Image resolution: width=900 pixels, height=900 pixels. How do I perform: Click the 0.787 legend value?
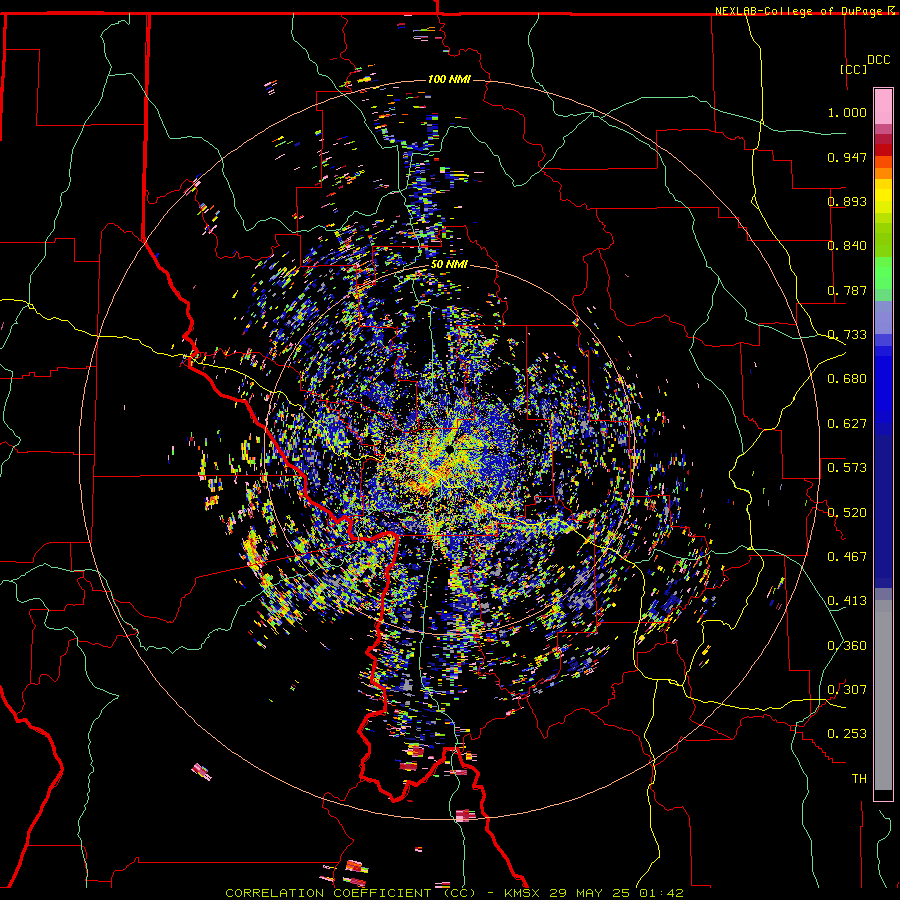pos(847,290)
